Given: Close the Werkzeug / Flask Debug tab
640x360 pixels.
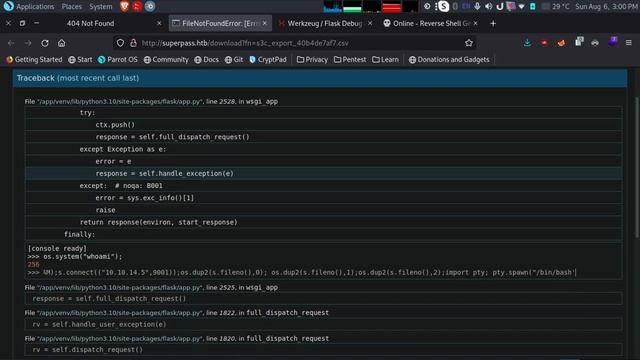Looking at the screenshot, I should [370, 23].
